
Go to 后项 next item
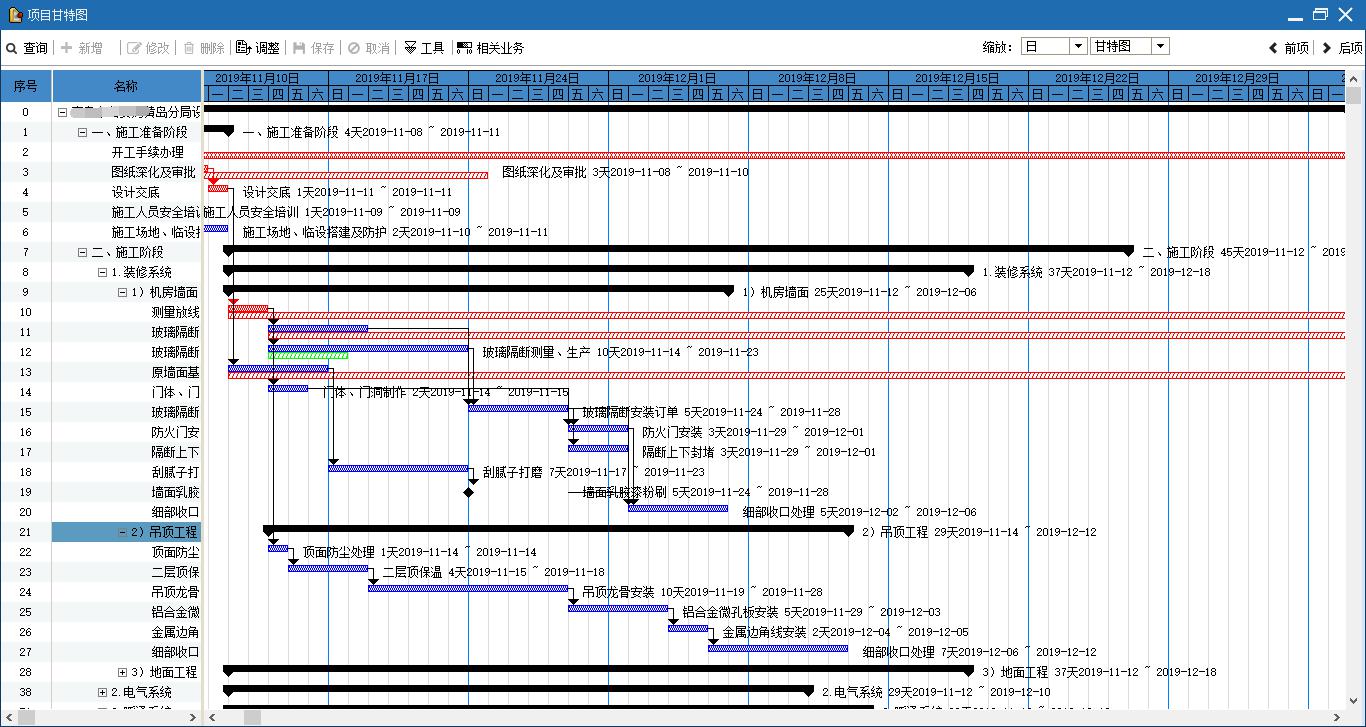1341,48
